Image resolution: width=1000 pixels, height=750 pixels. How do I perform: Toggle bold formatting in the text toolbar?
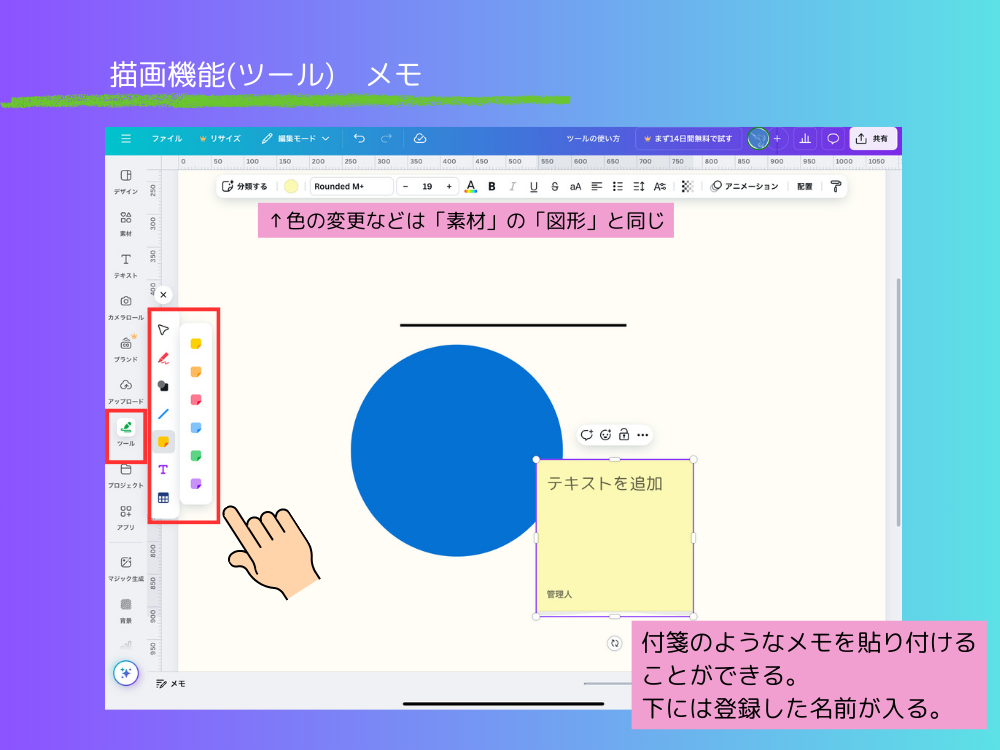pos(492,186)
